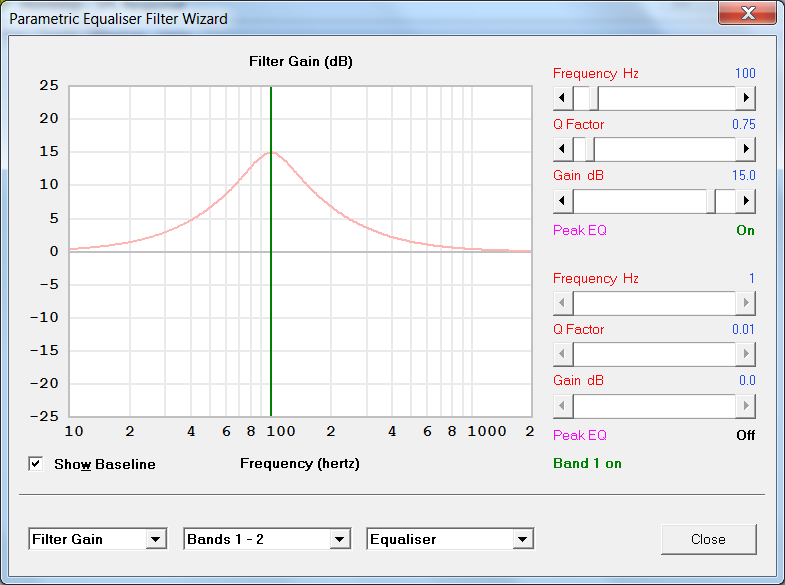Click the Close button

tap(708, 539)
